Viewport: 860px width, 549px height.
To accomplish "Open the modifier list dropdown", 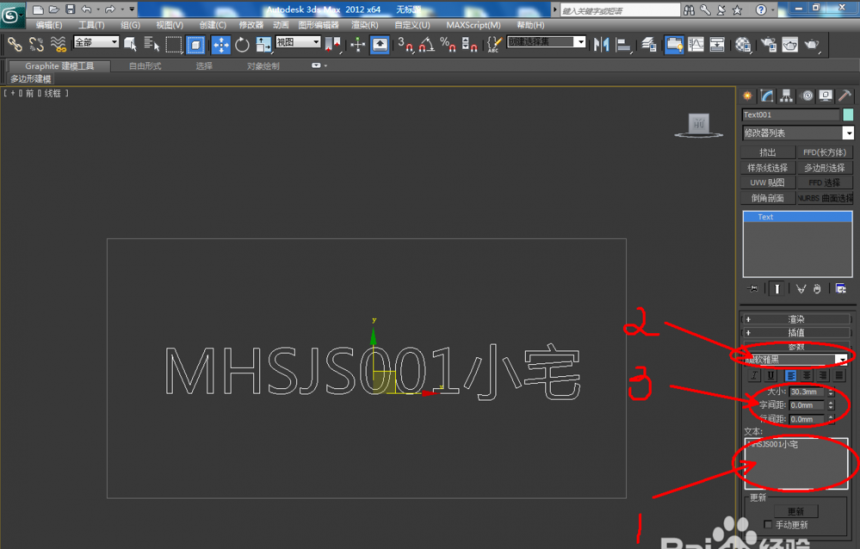I will pos(798,133).
